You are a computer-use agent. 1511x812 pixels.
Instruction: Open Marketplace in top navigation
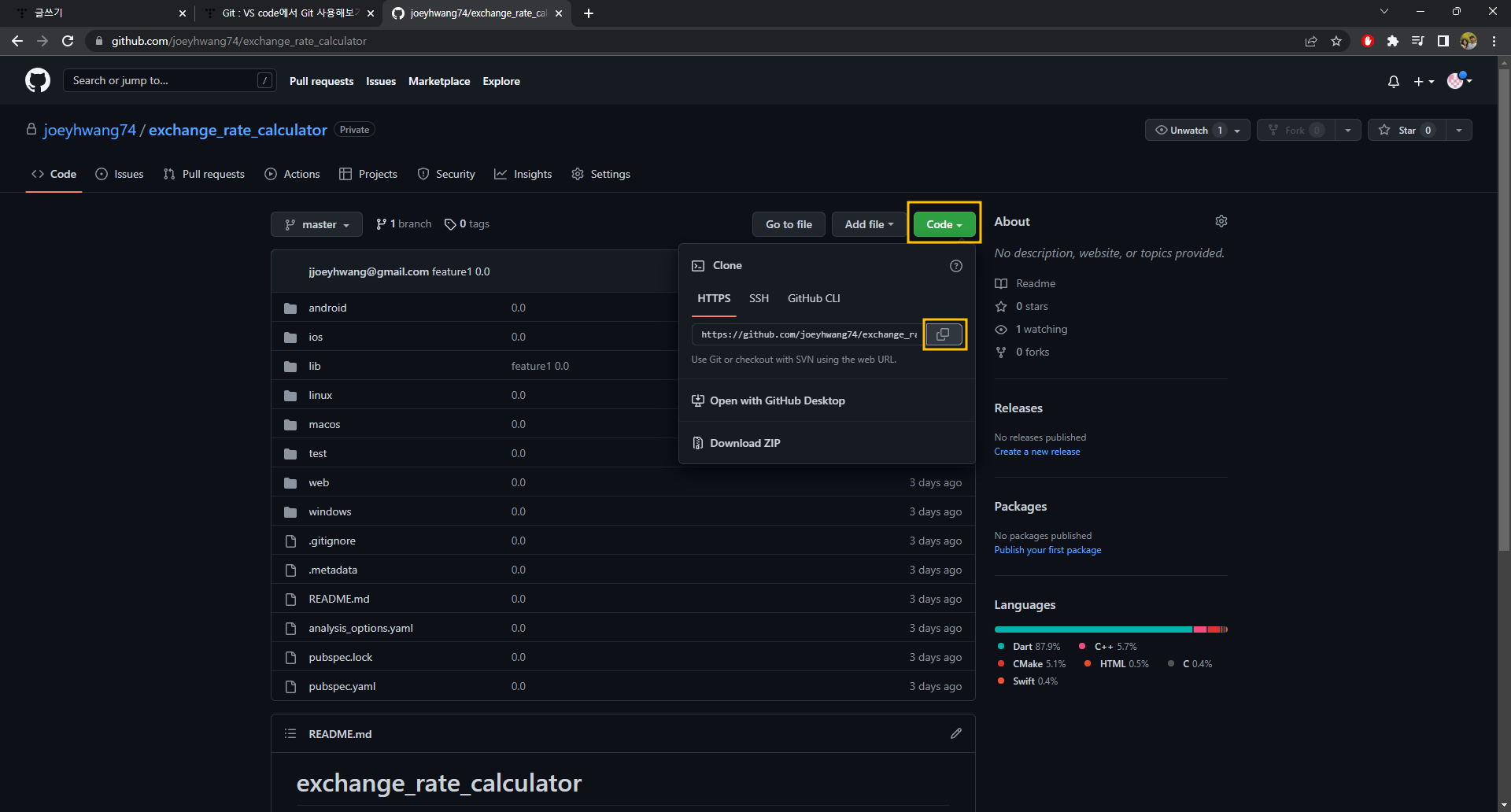439,81
